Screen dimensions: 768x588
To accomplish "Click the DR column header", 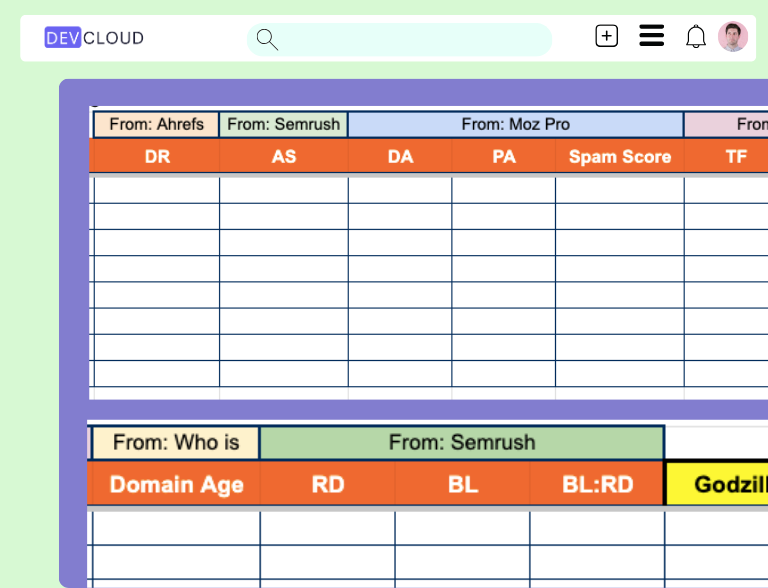I will point(157,156).
